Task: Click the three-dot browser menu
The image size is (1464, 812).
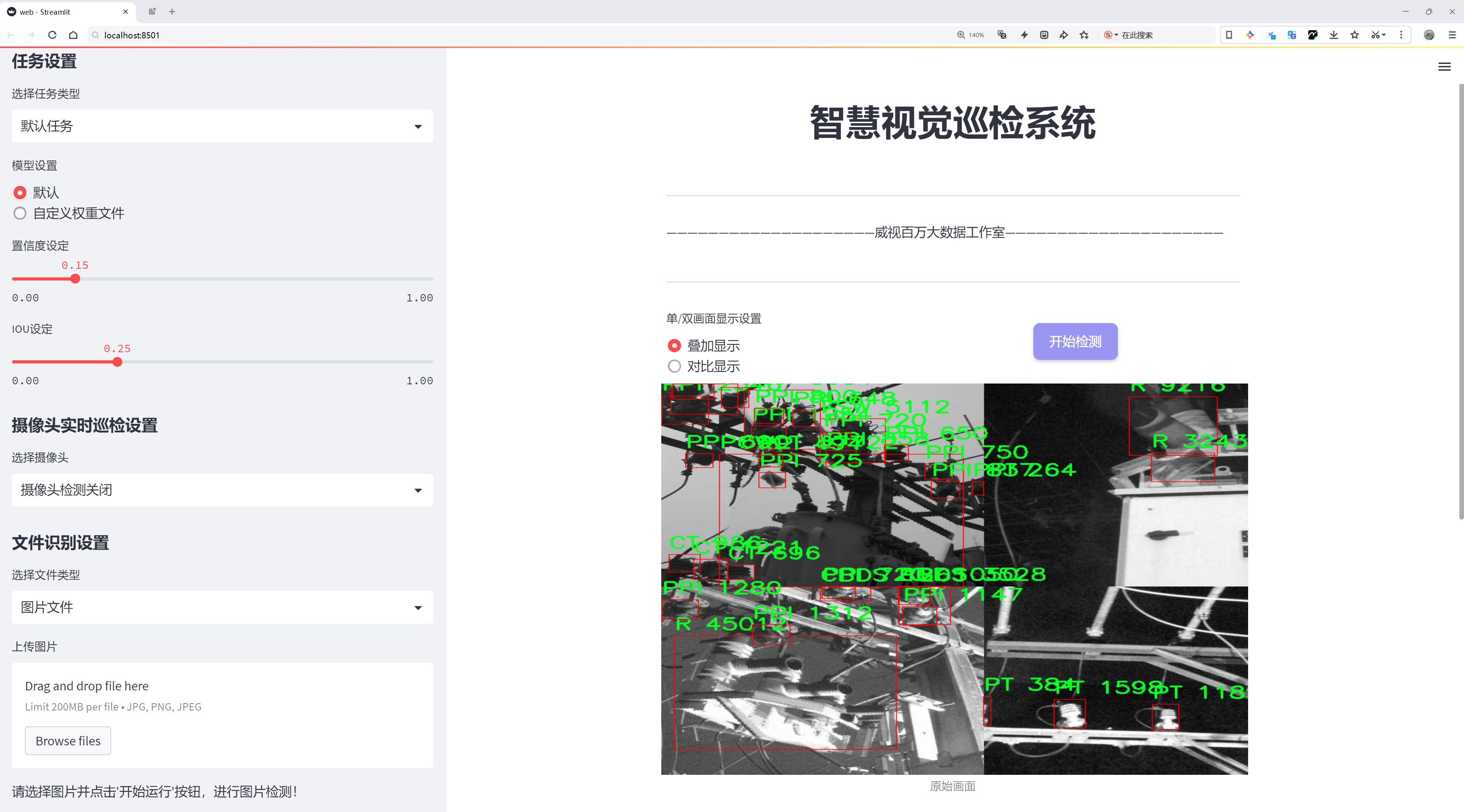Action: (x=1402, y=34)
